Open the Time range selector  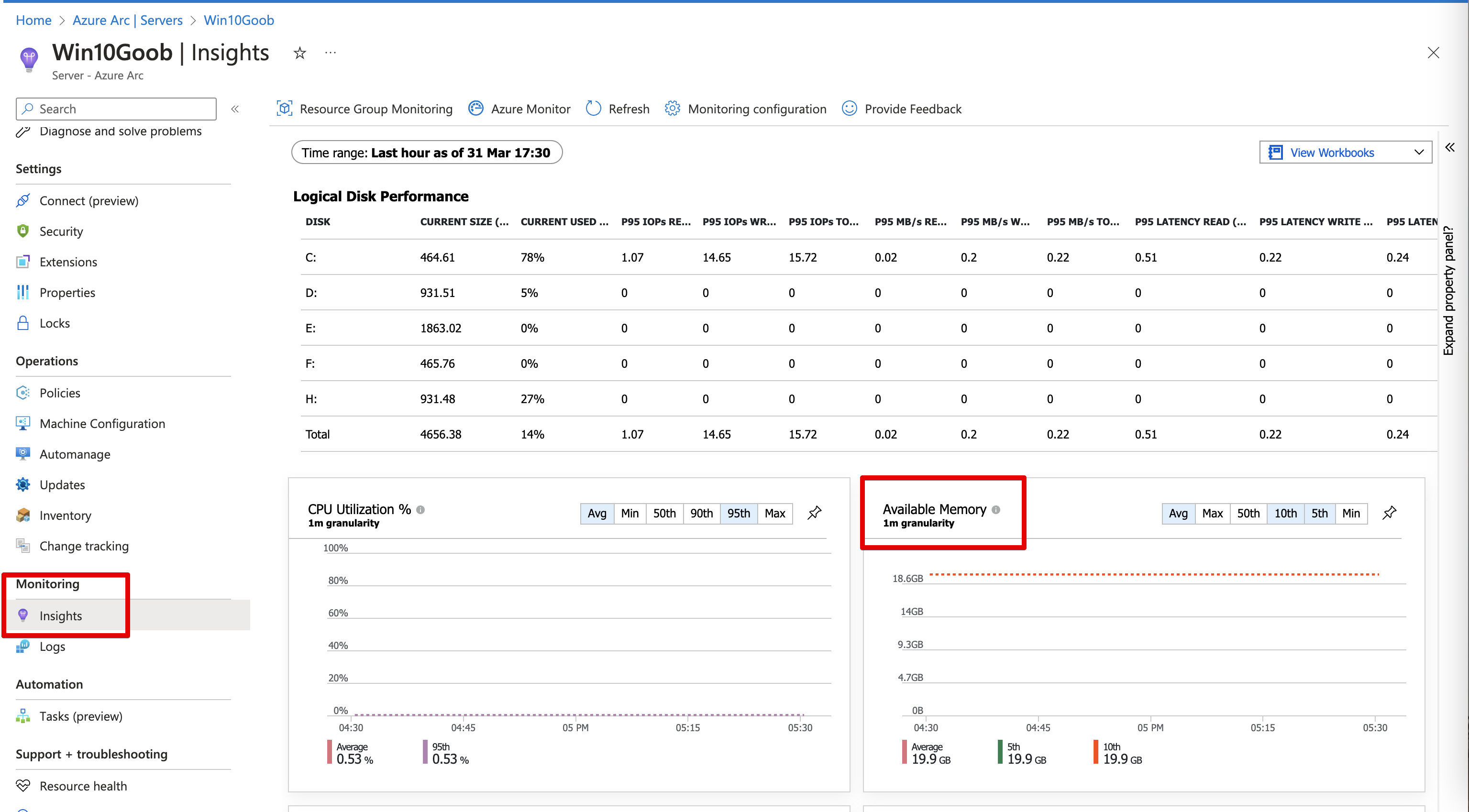(x=427, y=152)
